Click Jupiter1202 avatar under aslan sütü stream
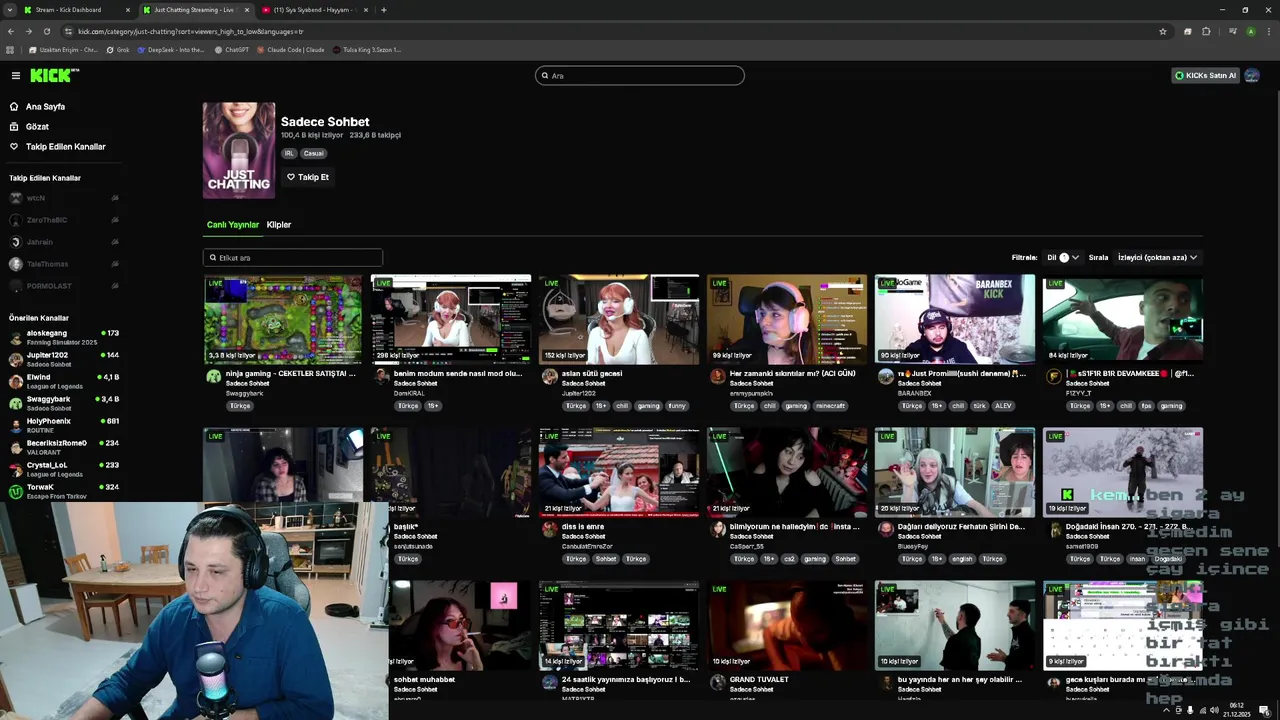The image size is (1280, 720). [x=549, y=376]
